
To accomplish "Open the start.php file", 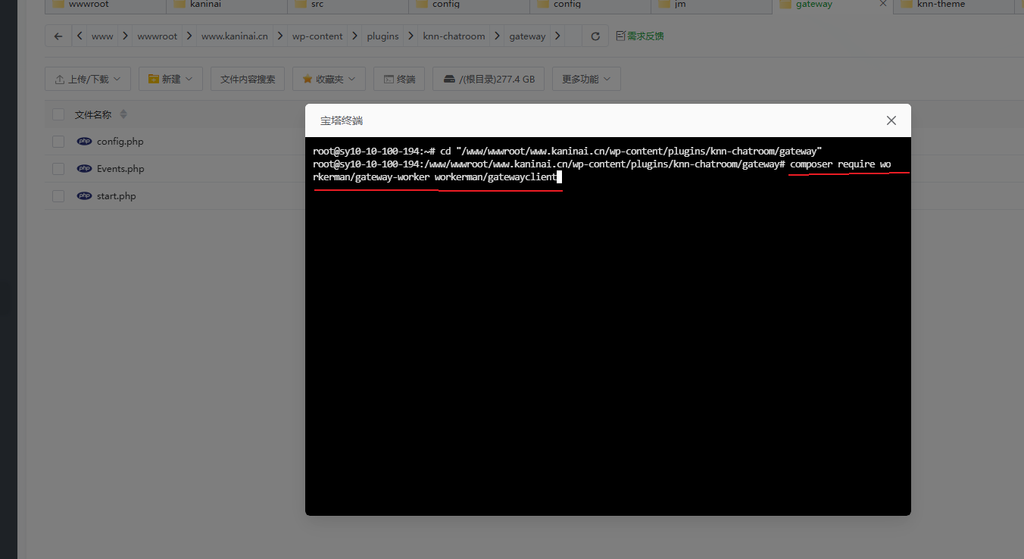I will pyautogui.click(x=116, y=196).
